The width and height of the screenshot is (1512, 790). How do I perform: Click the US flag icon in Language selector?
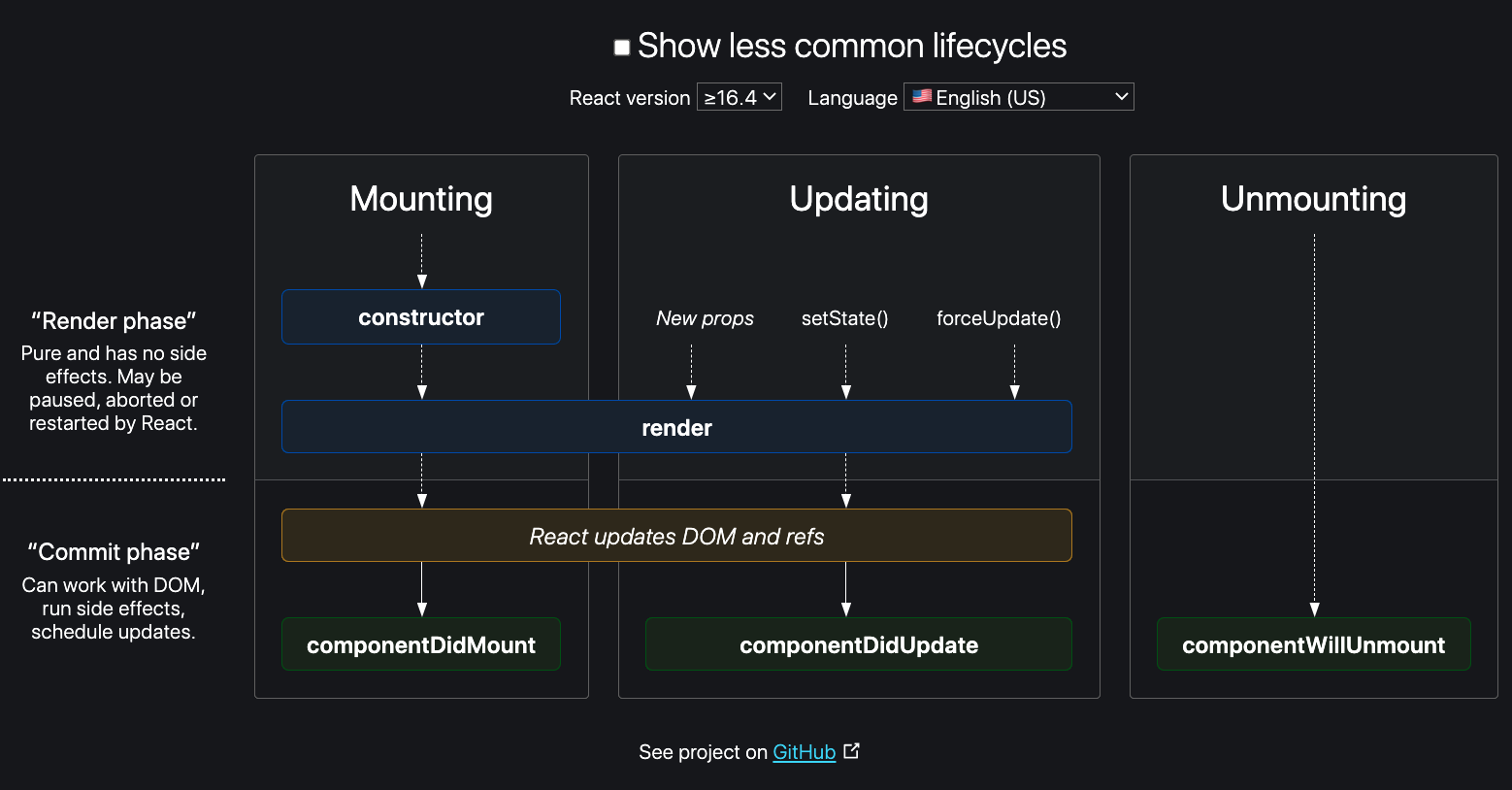tap(922, 96)
